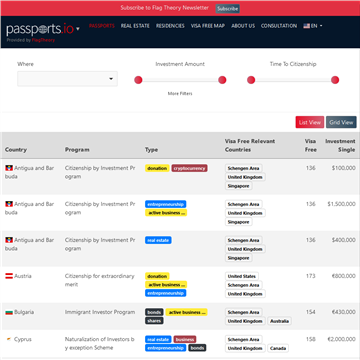
Task: Open the REAL ESTATE menu item
Action: coord(135,26)
